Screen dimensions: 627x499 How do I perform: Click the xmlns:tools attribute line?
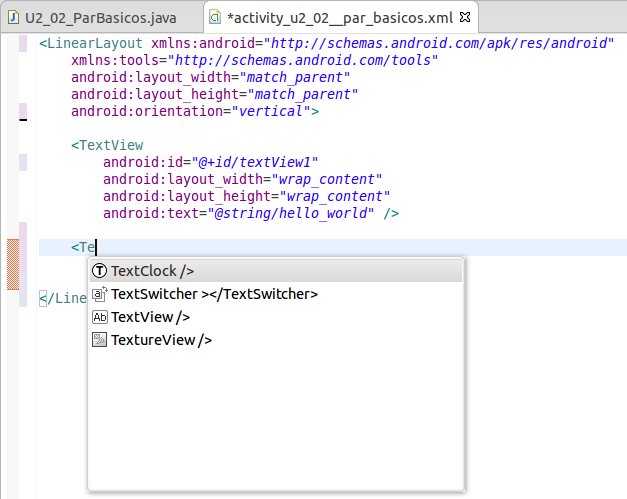tap(254, 60)
